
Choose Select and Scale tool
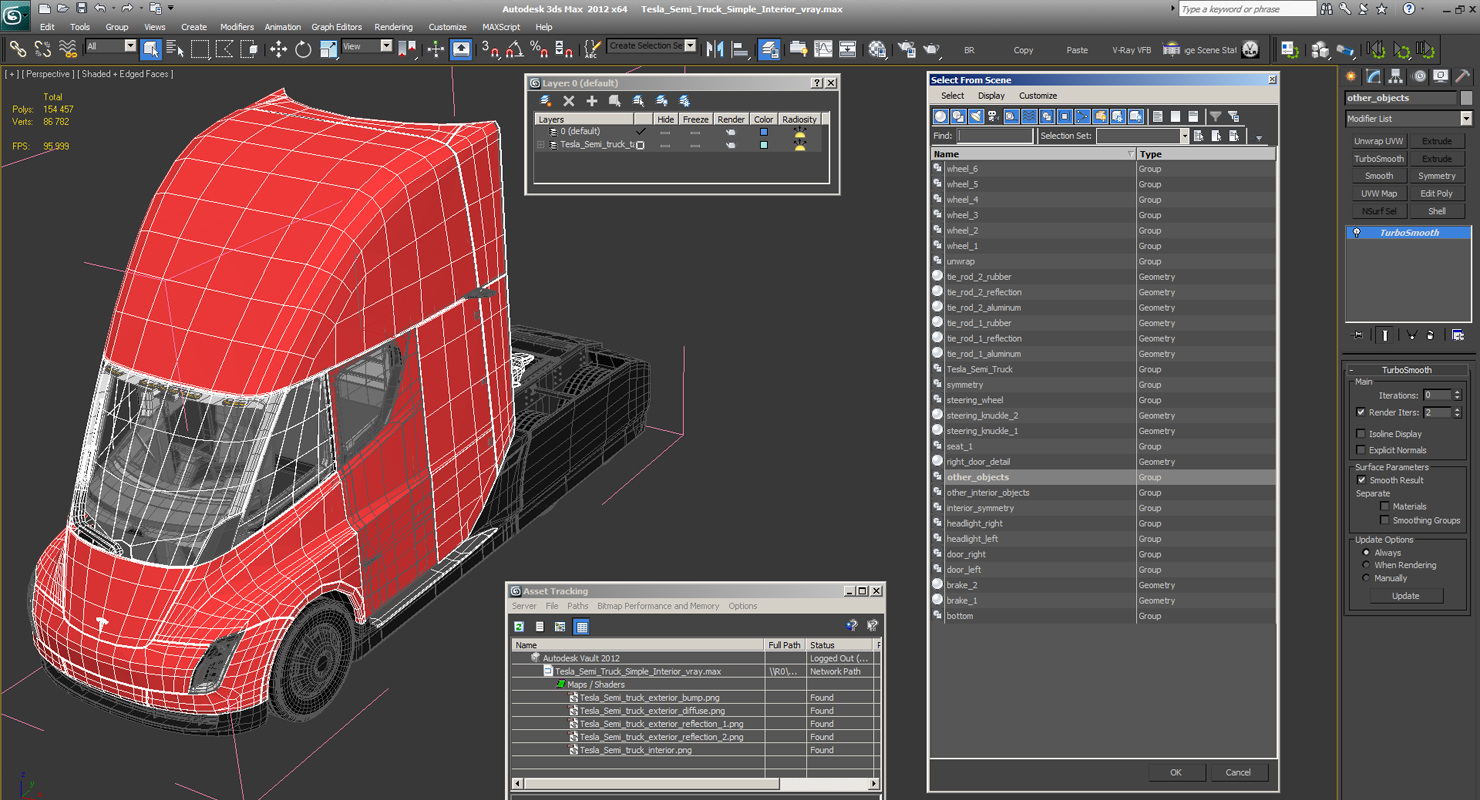(328, 48)
